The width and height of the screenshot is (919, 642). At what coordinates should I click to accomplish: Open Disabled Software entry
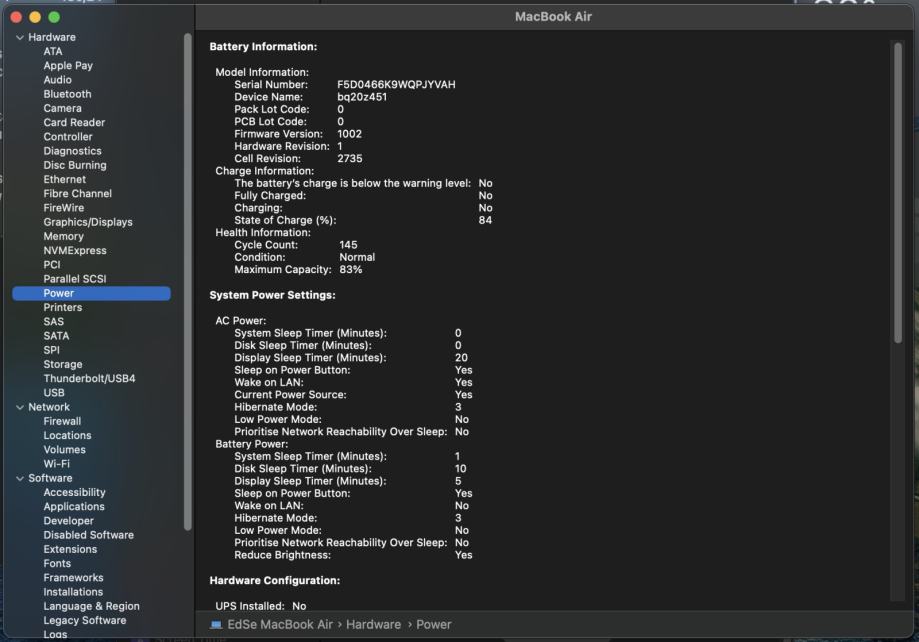click(88, 535)
